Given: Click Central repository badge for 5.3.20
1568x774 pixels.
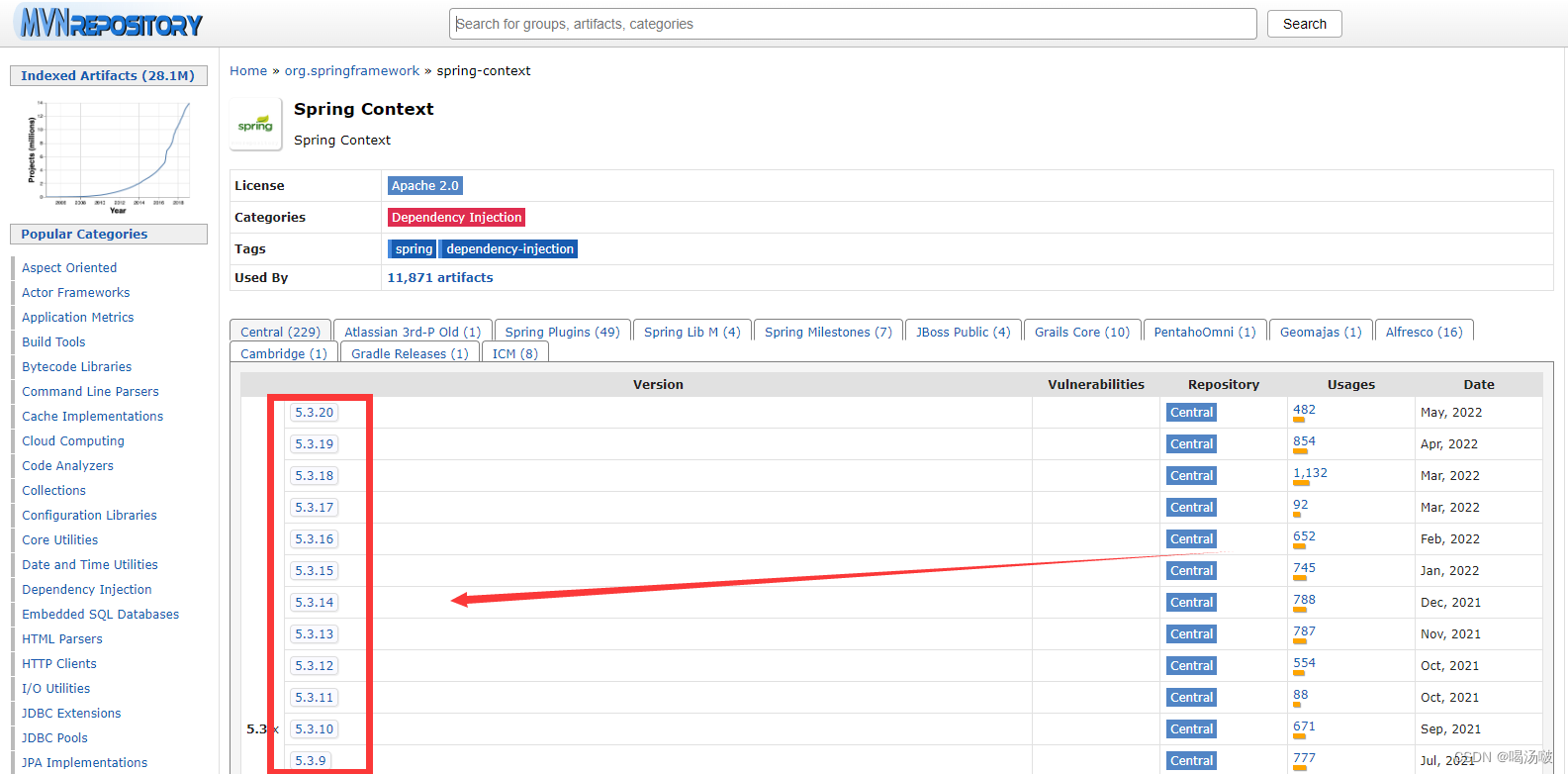Looking at the screenshot, I should click(x=1191, y=413).
